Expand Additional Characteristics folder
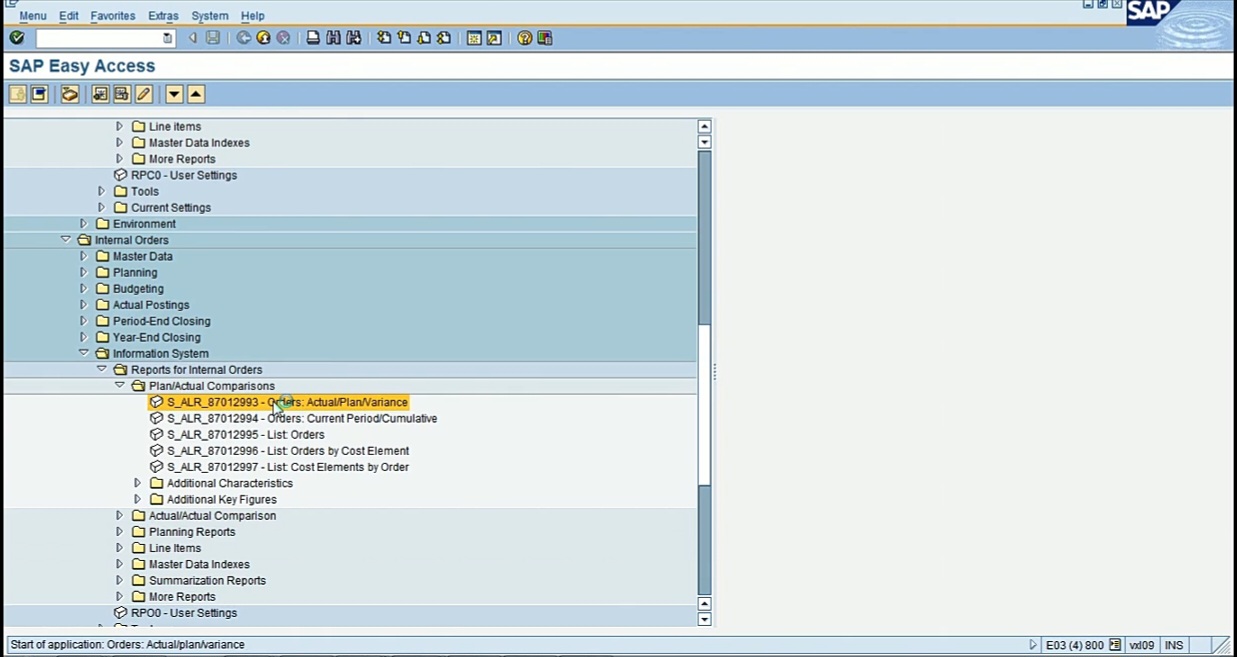 pyautogui.click(x=138, y=483)
